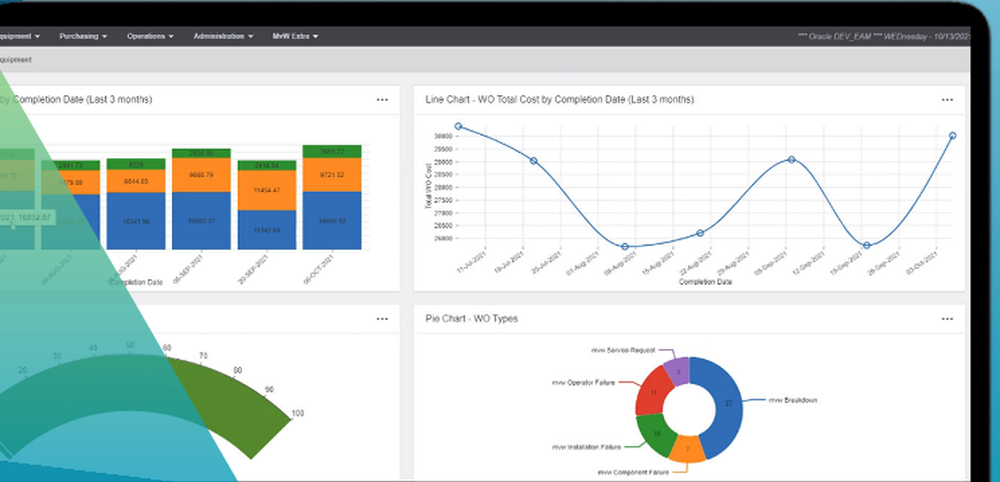Open the partly cut-off Equipment menu
This screenshot has width=1000, height=482.
20,36
